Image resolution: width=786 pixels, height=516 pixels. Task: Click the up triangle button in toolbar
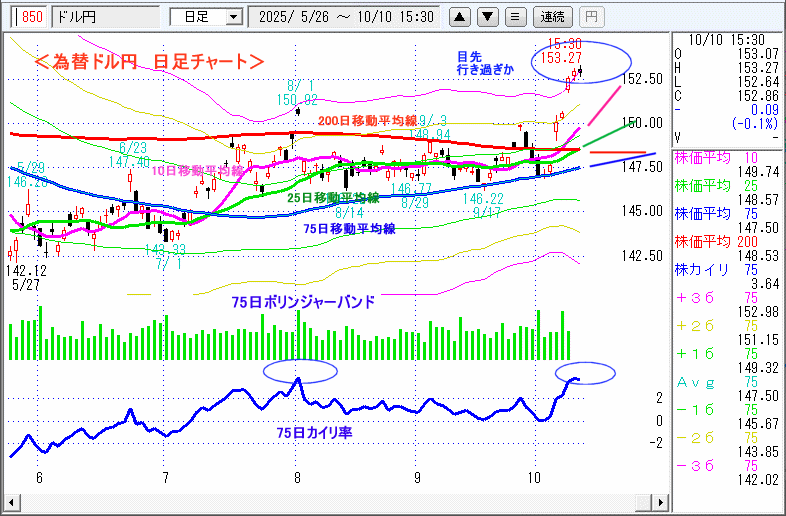461,17
